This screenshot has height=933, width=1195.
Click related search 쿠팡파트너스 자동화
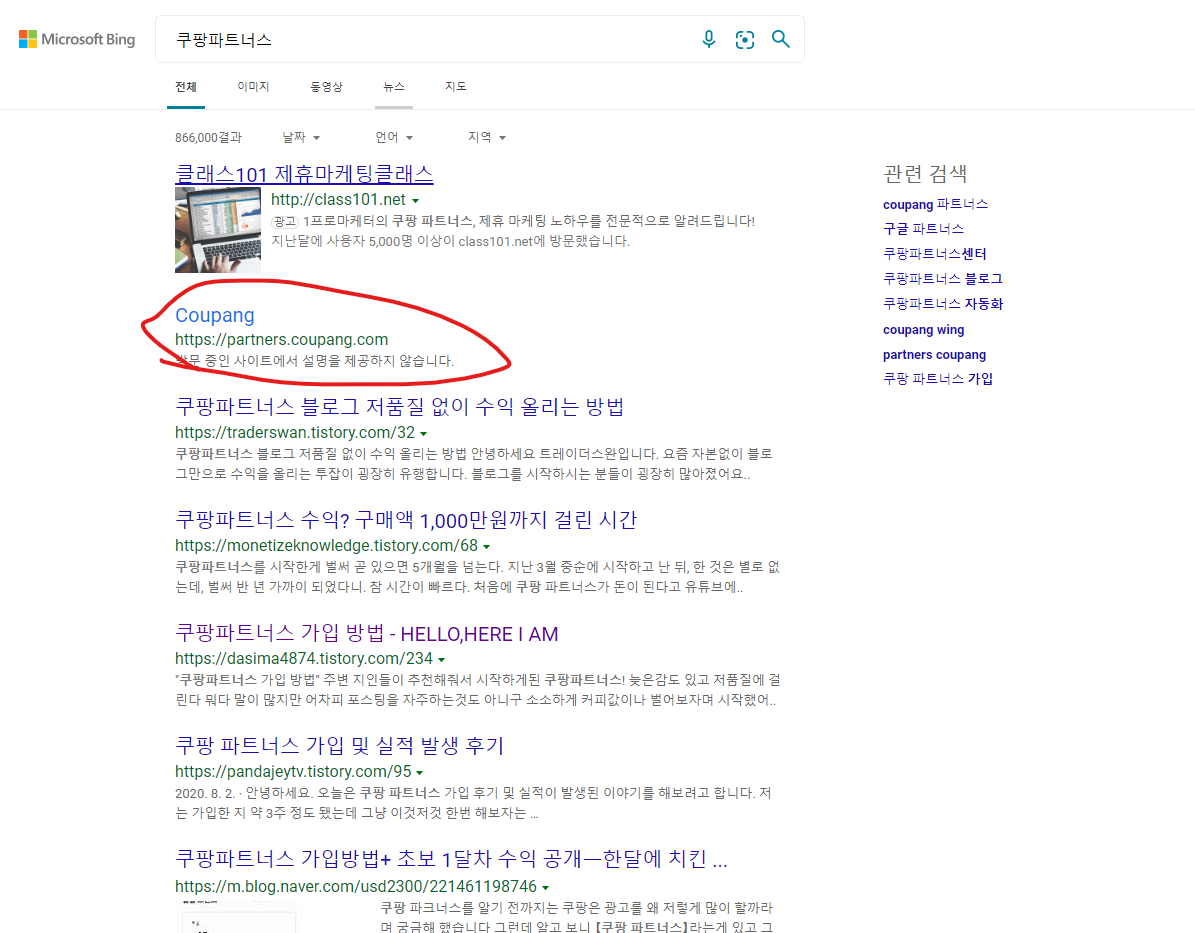point(943,304)
